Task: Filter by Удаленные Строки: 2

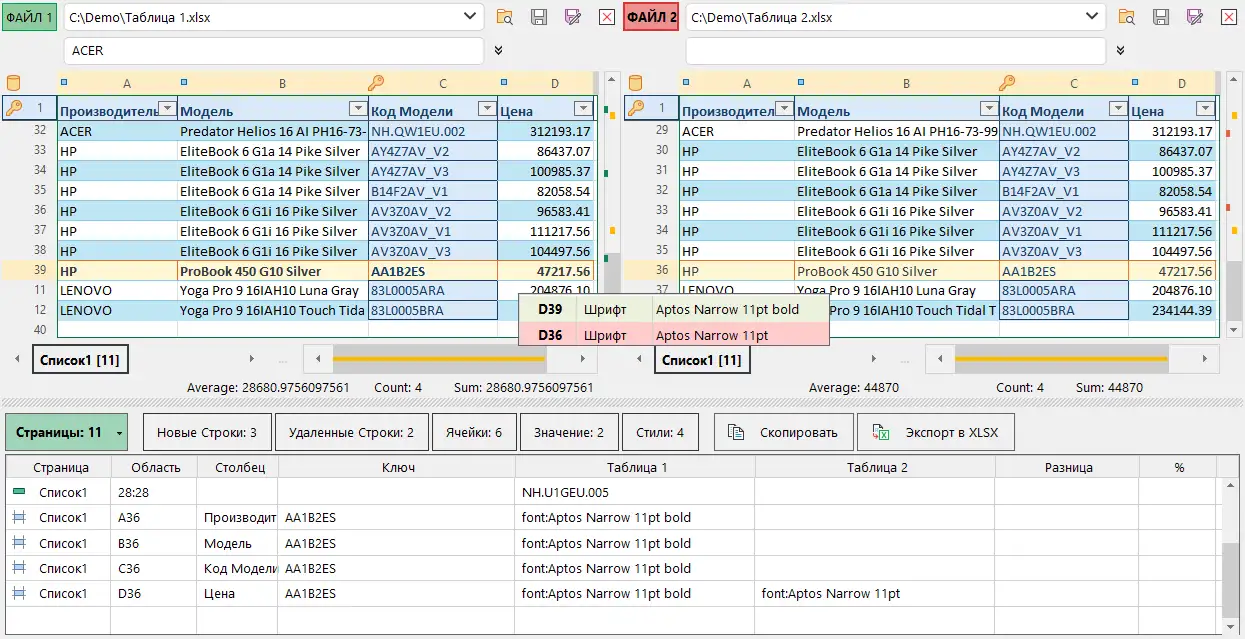Action: pos(352,432)
